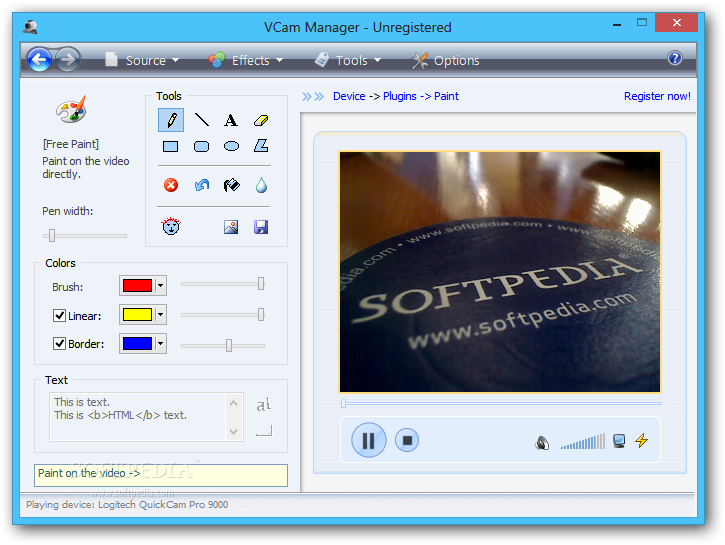The image size is (725, 545).
Task: Click the text font 'a' icon
Action: coord(264,405)
